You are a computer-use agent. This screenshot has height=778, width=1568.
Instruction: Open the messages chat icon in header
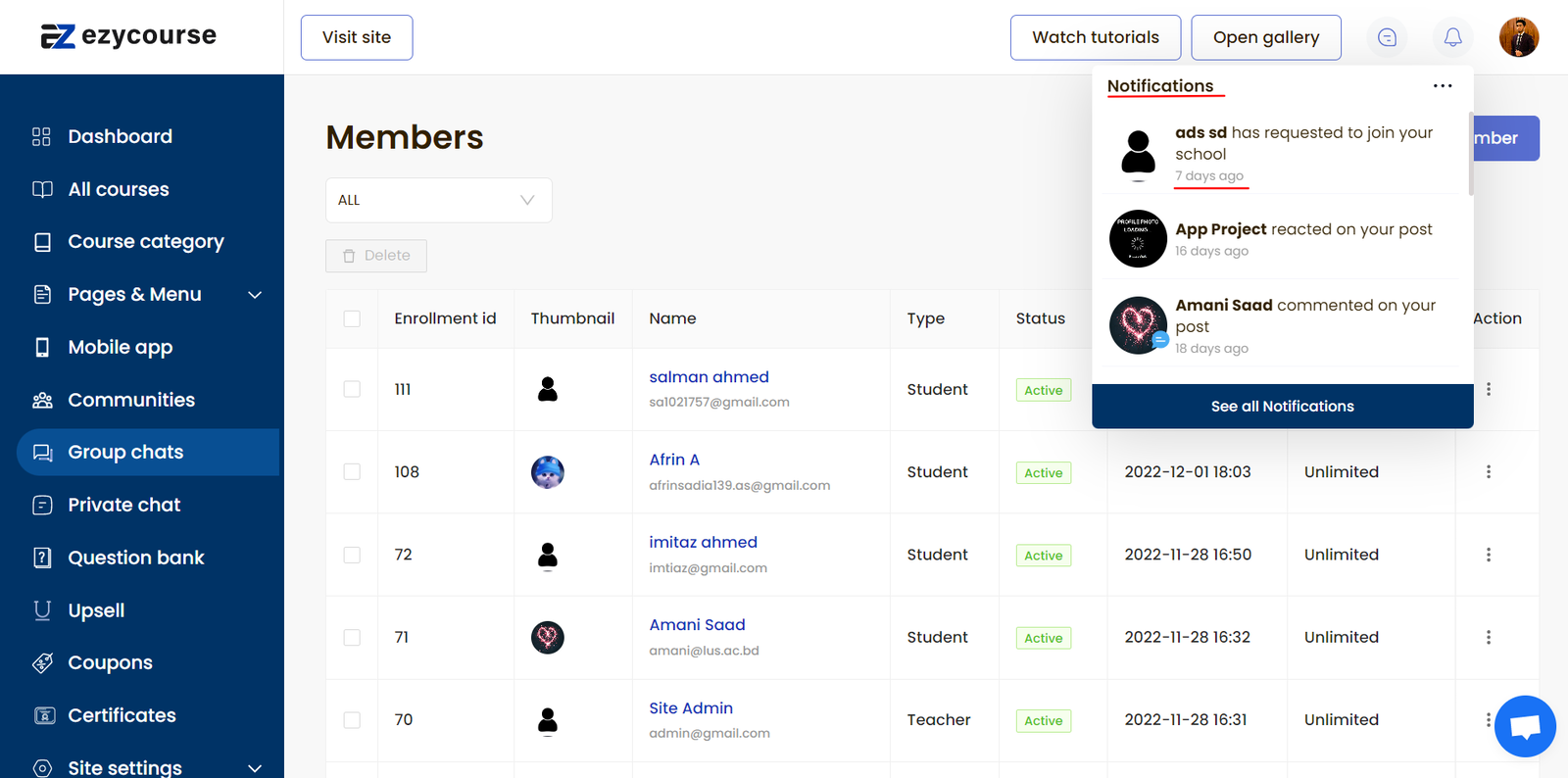pyautogui.click(x=1387, y=37)
